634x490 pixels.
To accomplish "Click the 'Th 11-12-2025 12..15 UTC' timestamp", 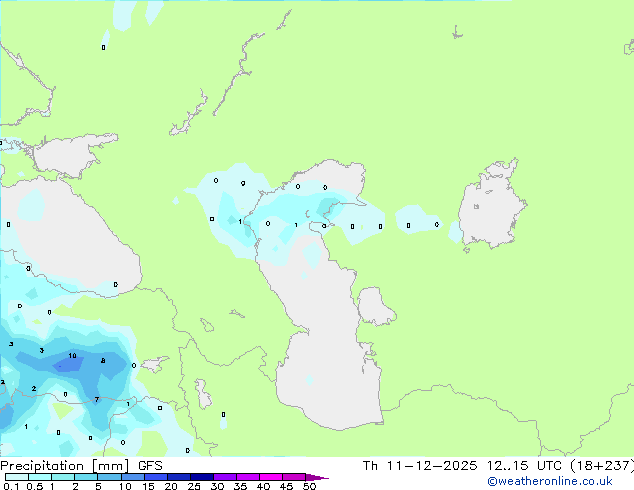I will click(462, 466).
